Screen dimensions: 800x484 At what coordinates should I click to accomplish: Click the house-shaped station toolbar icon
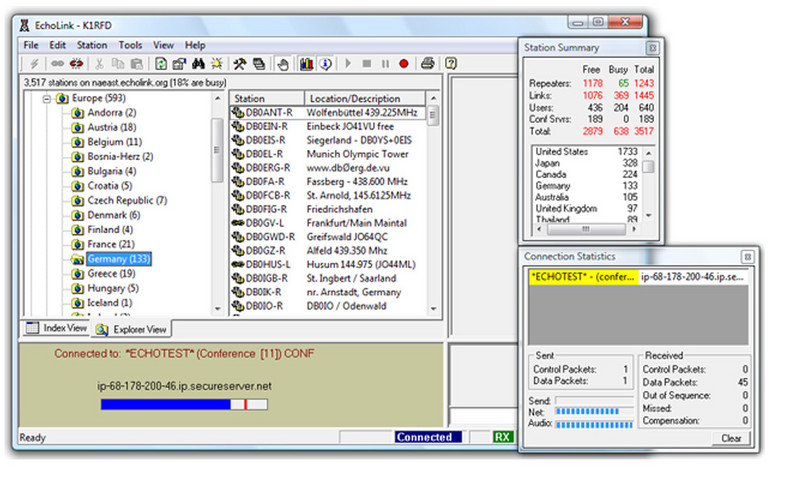179,64
